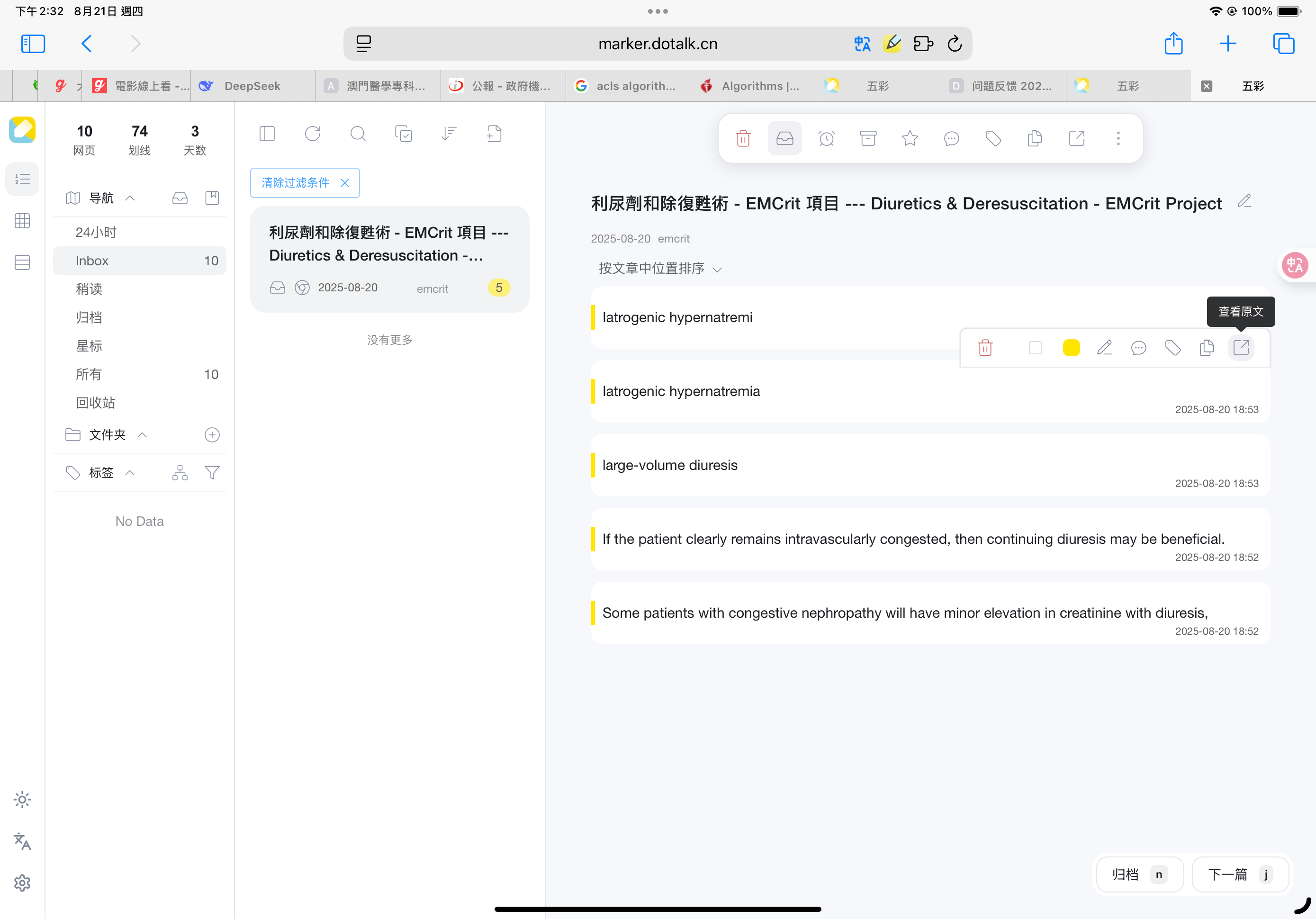The width and height of the screenshot is (1316, 919).
Task: Open settings gear in left rail
Action: [x=22, y=883]
